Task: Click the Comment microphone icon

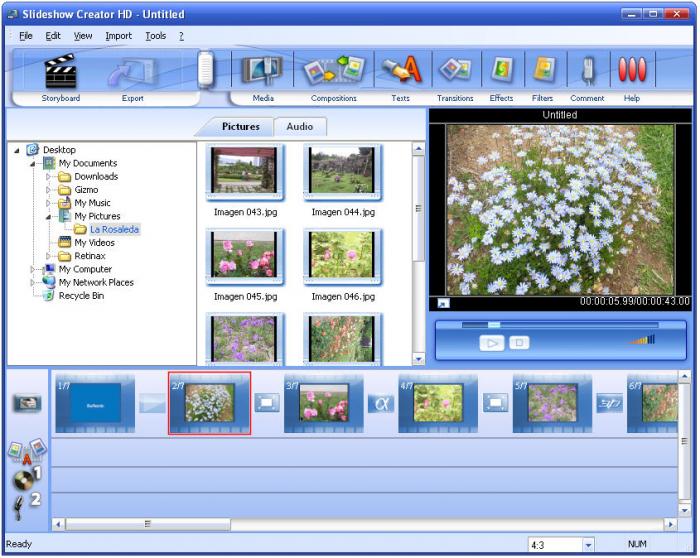Action: click(x=588, y=71)
